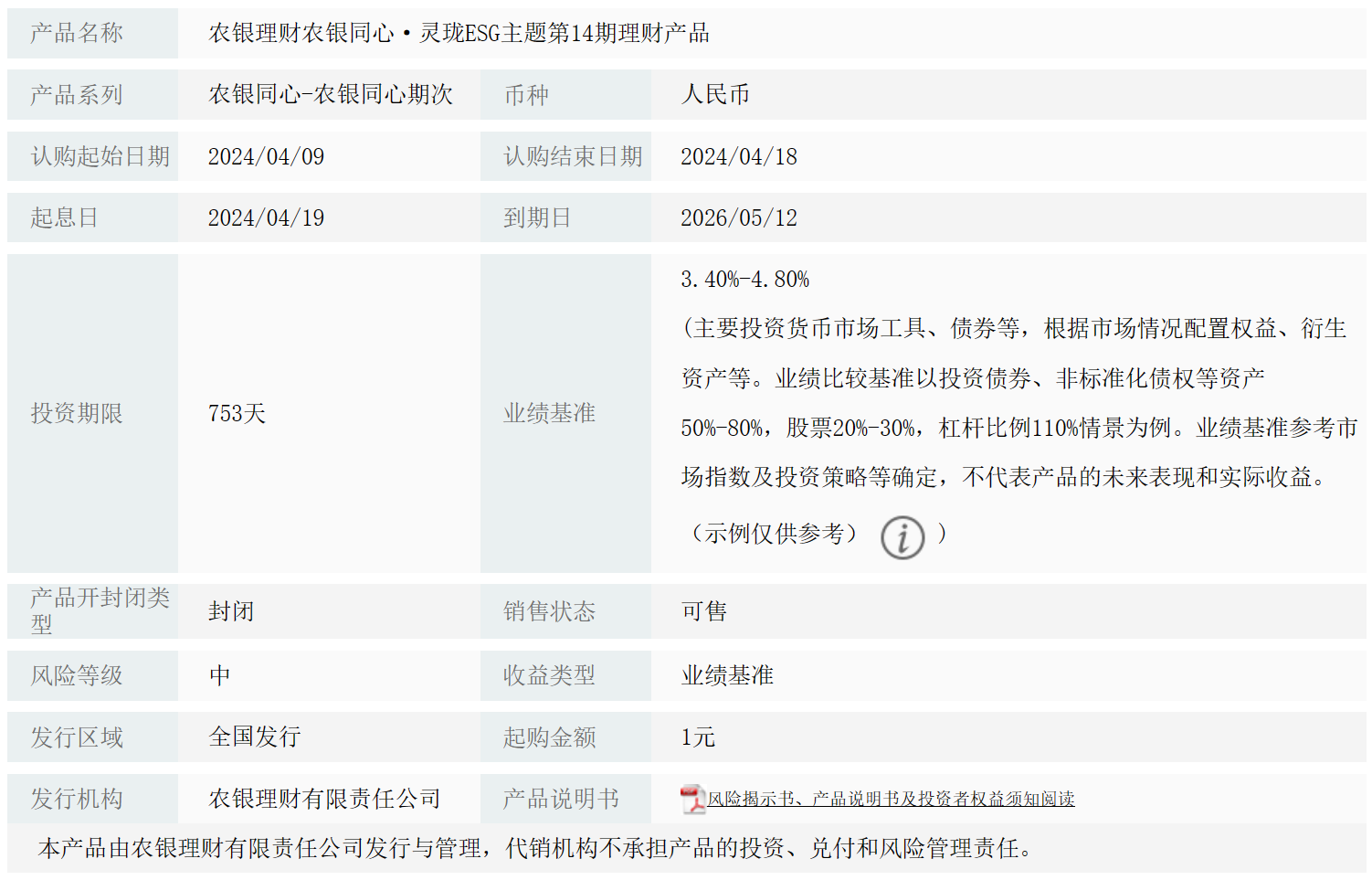Click the 币种 label cell
Image resolution: width=1372 pixels, height=880 pixels.
tap(565, 95)
